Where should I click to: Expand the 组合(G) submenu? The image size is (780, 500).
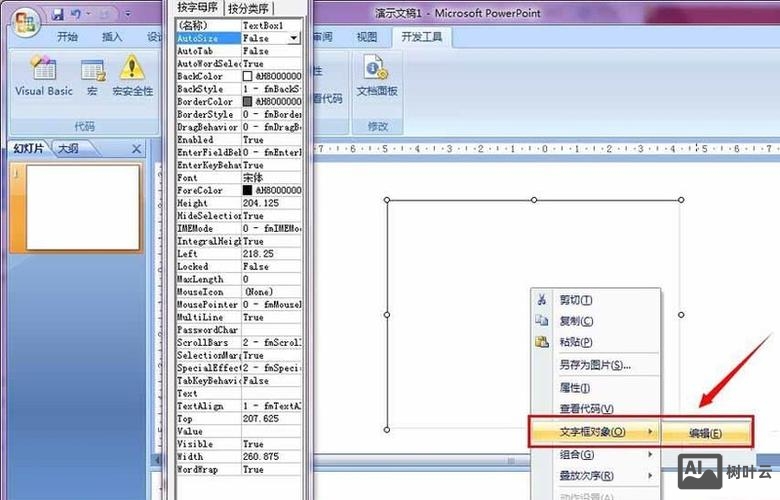590,454
